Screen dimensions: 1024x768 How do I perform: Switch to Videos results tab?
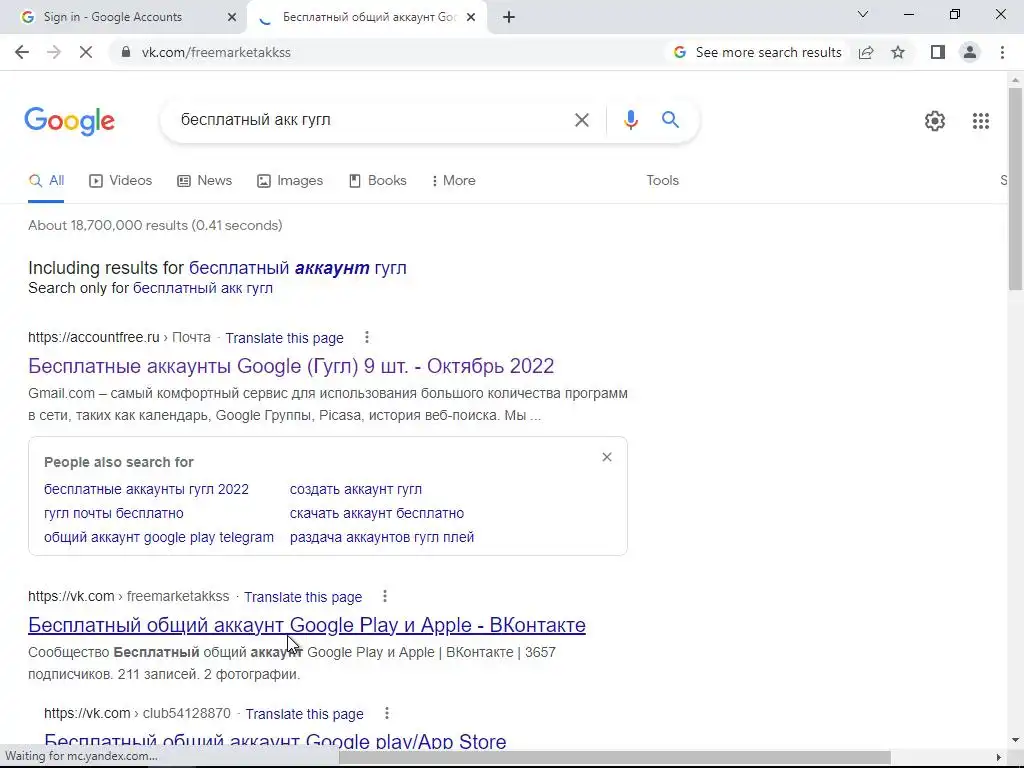[121, 180]
